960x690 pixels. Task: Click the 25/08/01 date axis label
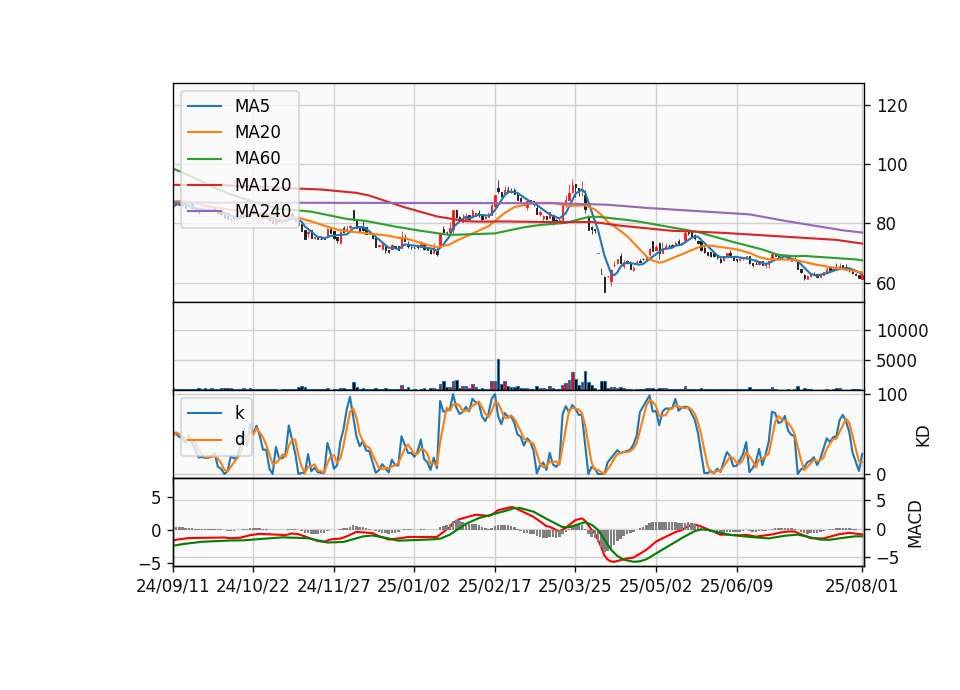point(861,586)
